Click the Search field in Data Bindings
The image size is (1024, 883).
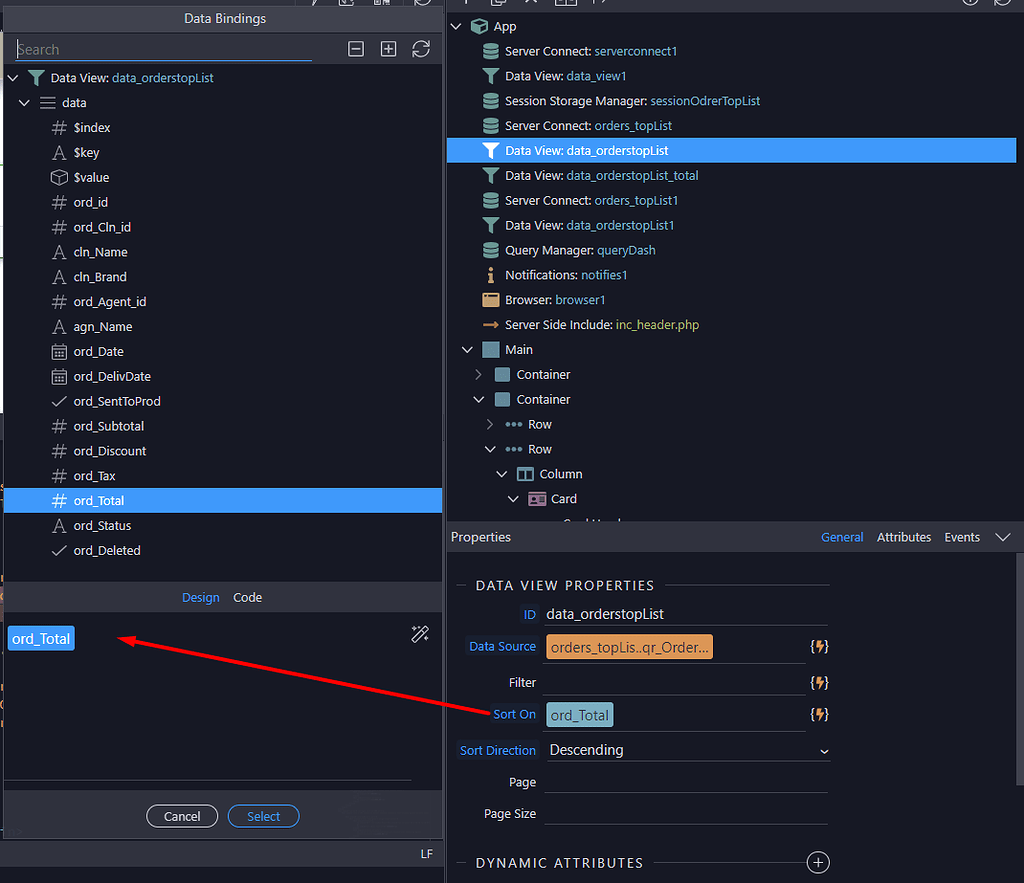coord(165,49)
